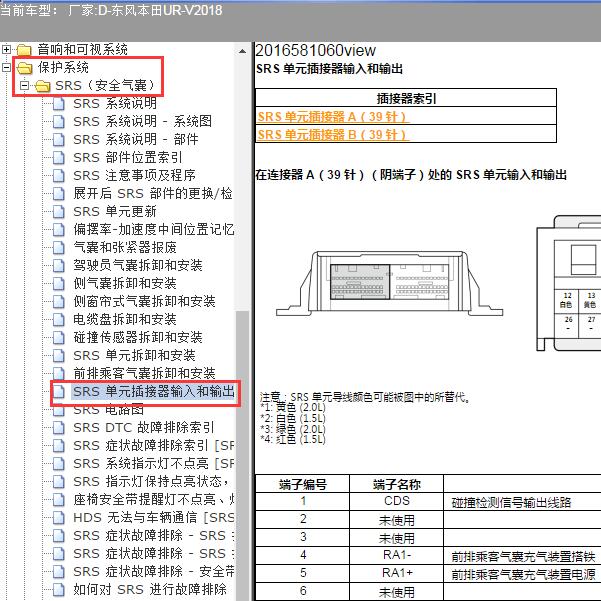Image resolution: width=601 pixels, height=601 pixels.
Task: Select SRS 单元插接器输入和输出 entry
Action: coord(153,391)
